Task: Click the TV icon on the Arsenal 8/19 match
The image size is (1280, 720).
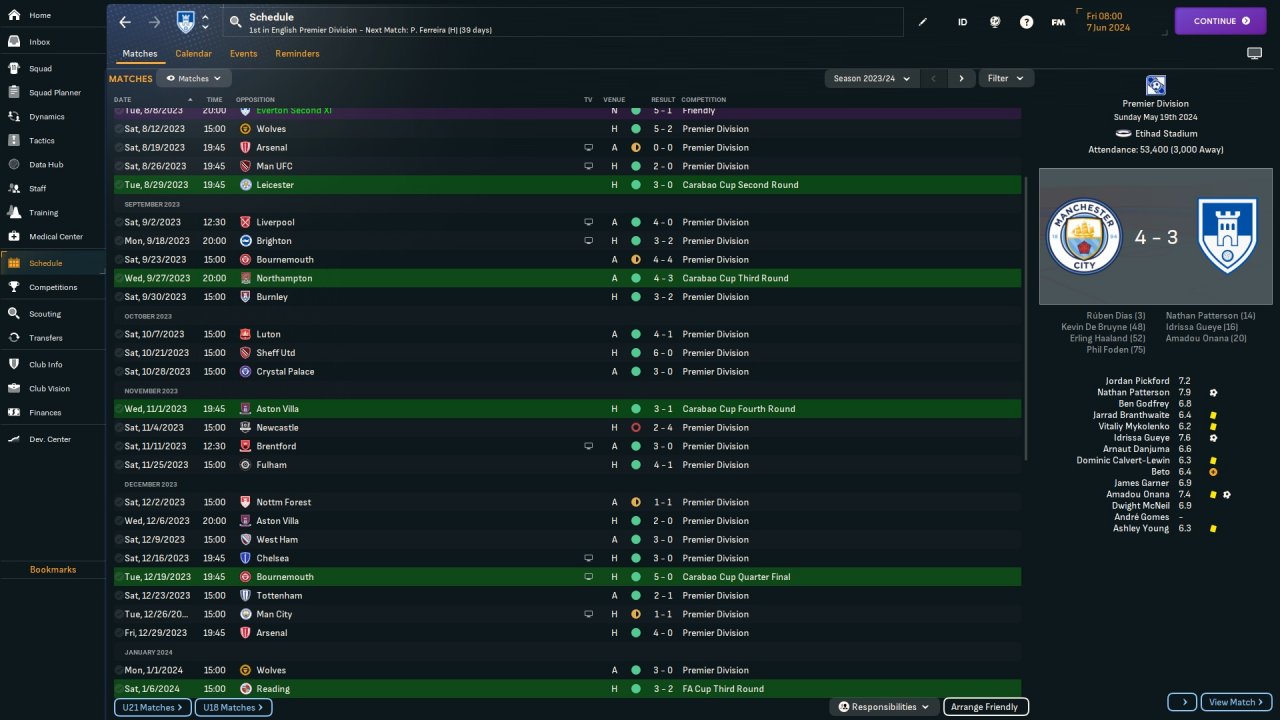Action: pyautogui.click(x=589, y=148)
